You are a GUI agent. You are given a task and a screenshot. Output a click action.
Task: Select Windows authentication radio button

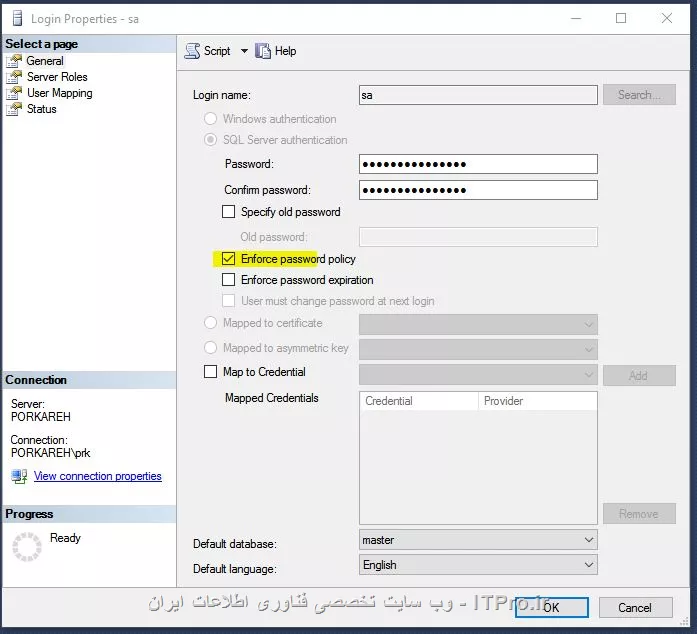coord(210,119)
